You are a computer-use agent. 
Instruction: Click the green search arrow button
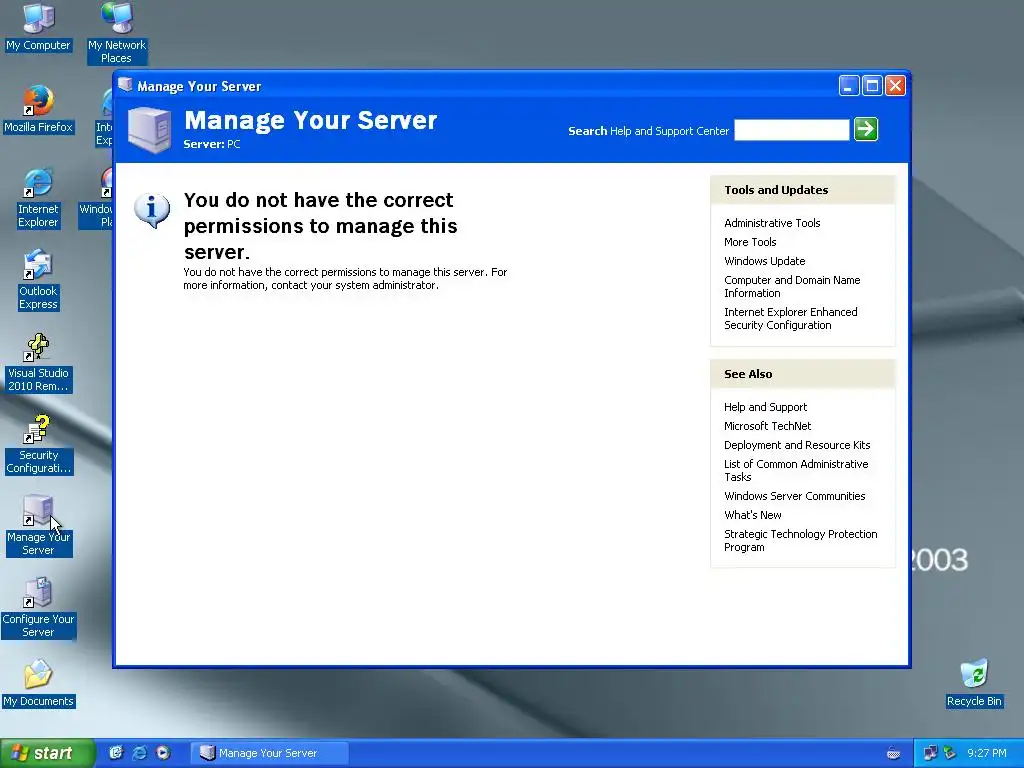866,129
